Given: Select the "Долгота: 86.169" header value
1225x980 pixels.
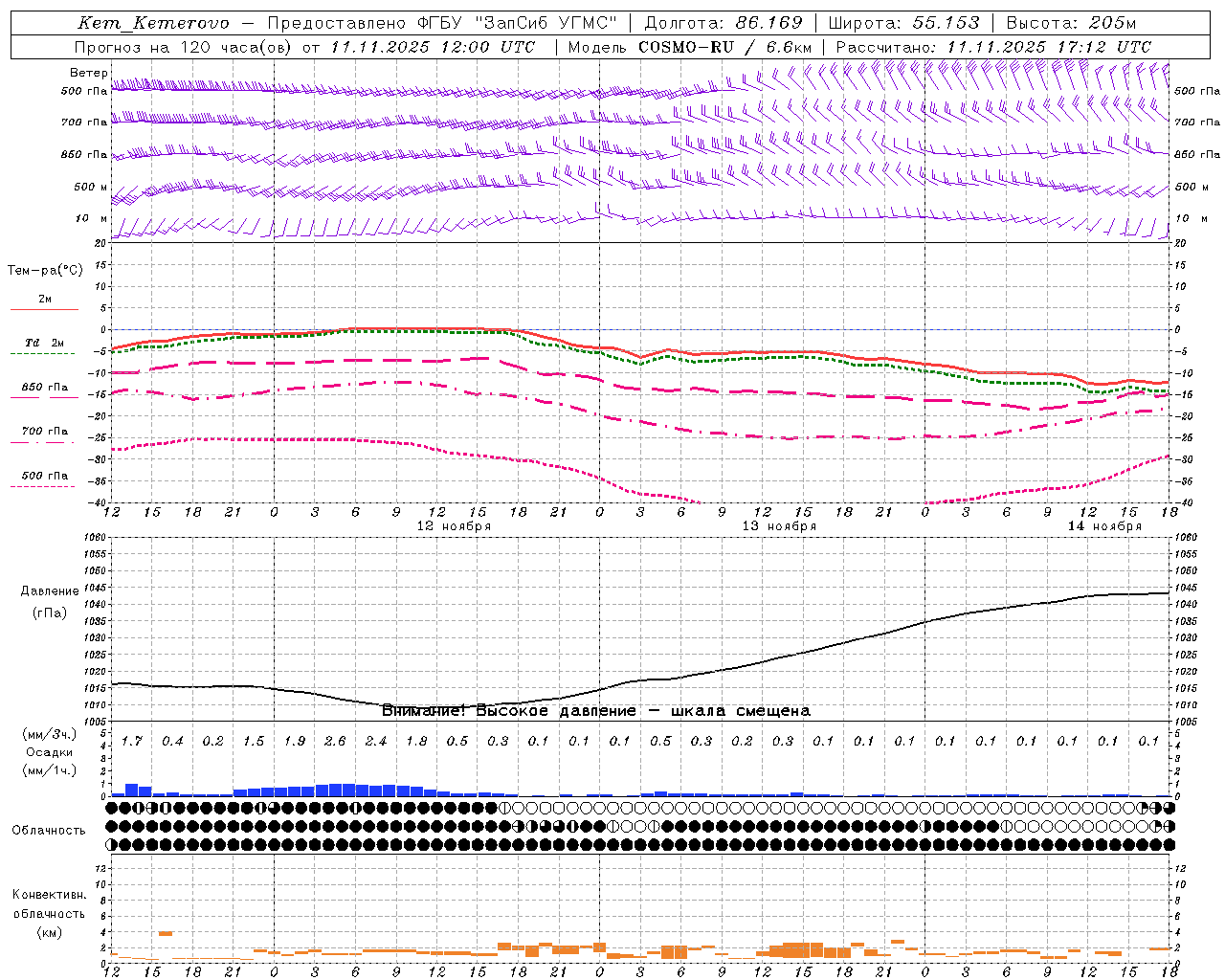Looking at the screenshot, I should [724, 23].
